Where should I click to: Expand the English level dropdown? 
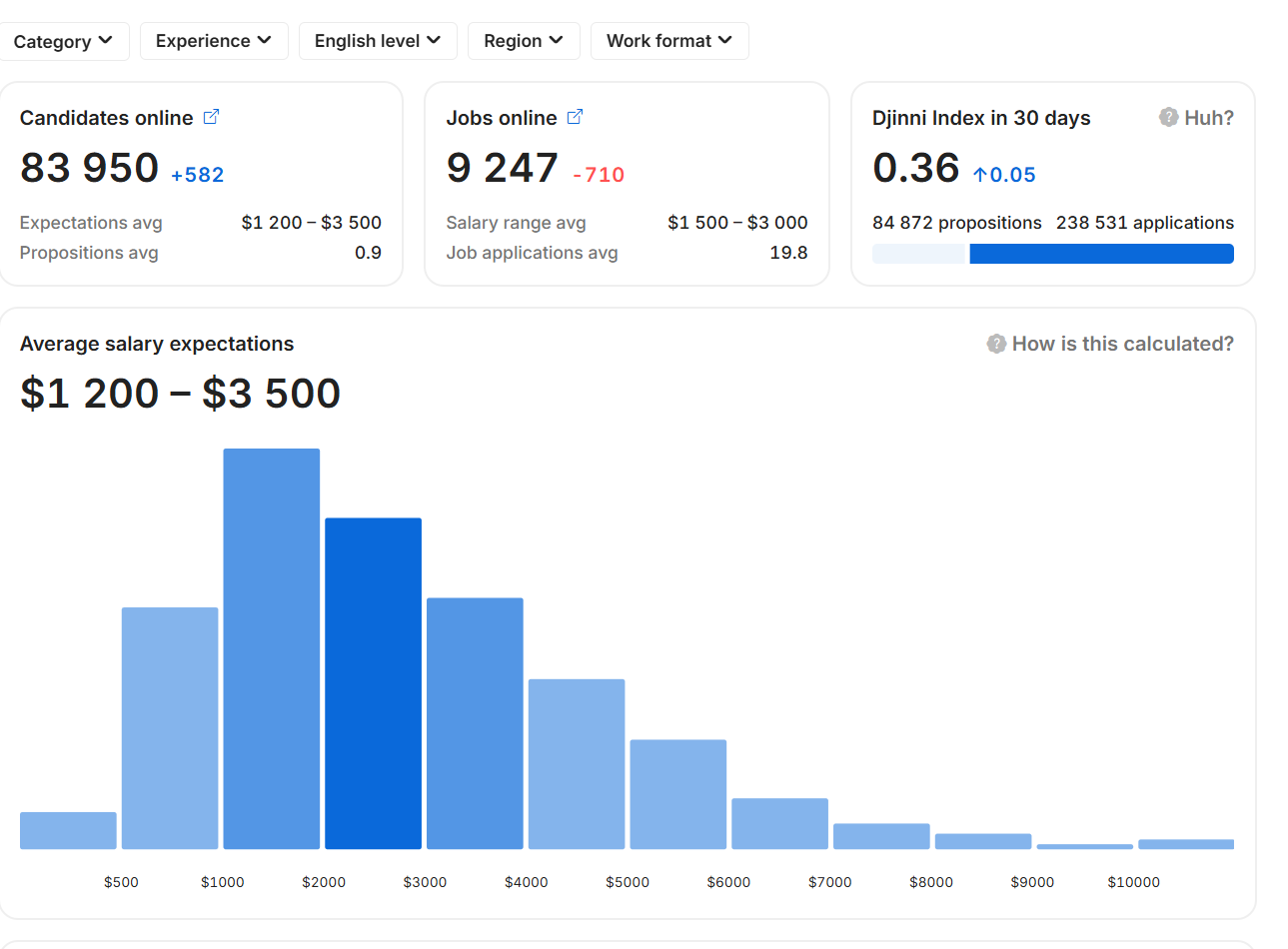tap(378, 41)
